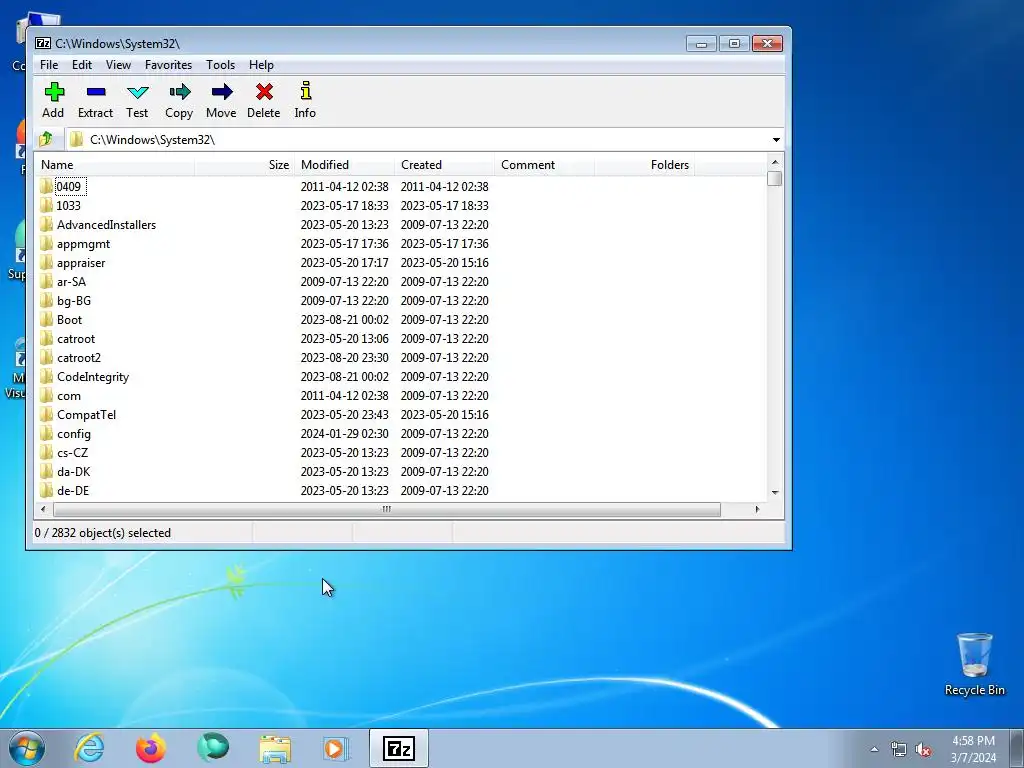Click the Extract toolbar icon
The width and height of the screenshot is (1024, 768).
coord(96,92)
